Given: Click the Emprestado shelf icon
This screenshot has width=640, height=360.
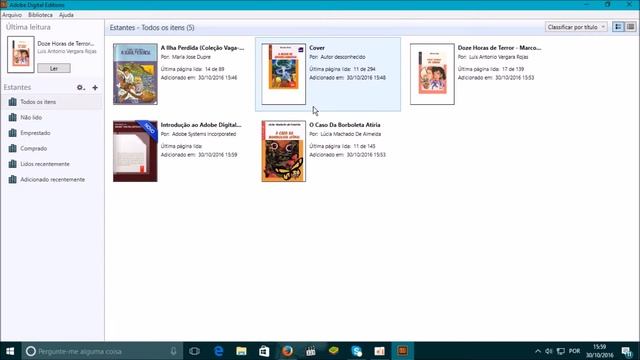Looking at the screenshot, I should pos(13,133).
